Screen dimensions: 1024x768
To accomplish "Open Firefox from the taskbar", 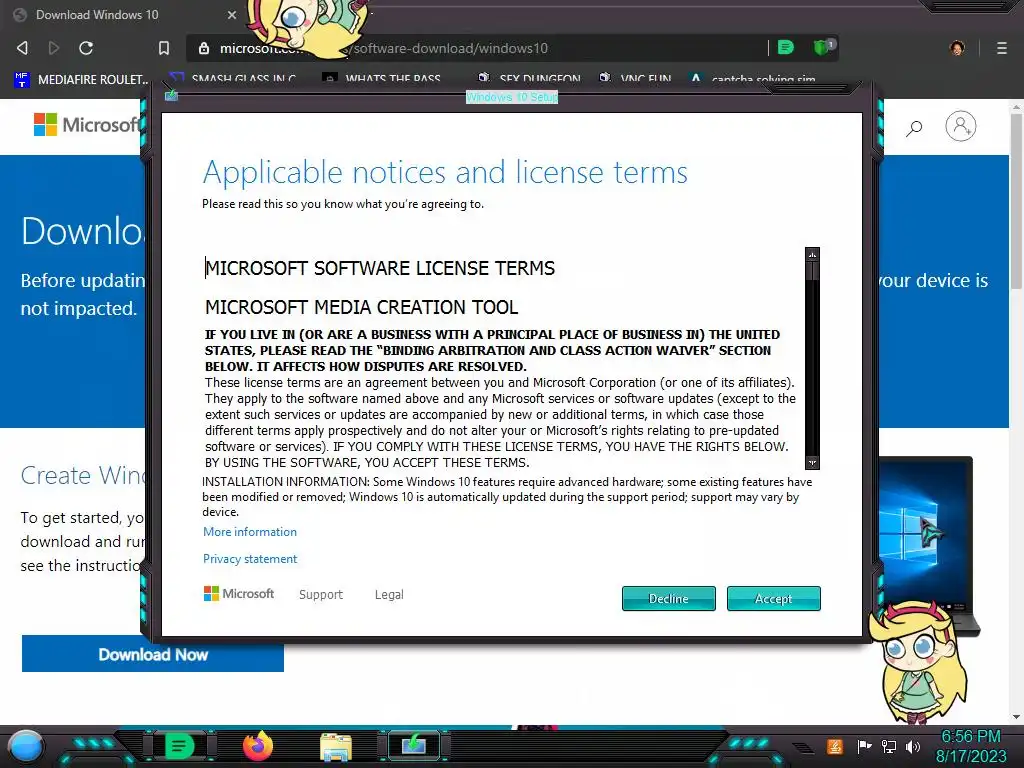I will pos(258,746).
